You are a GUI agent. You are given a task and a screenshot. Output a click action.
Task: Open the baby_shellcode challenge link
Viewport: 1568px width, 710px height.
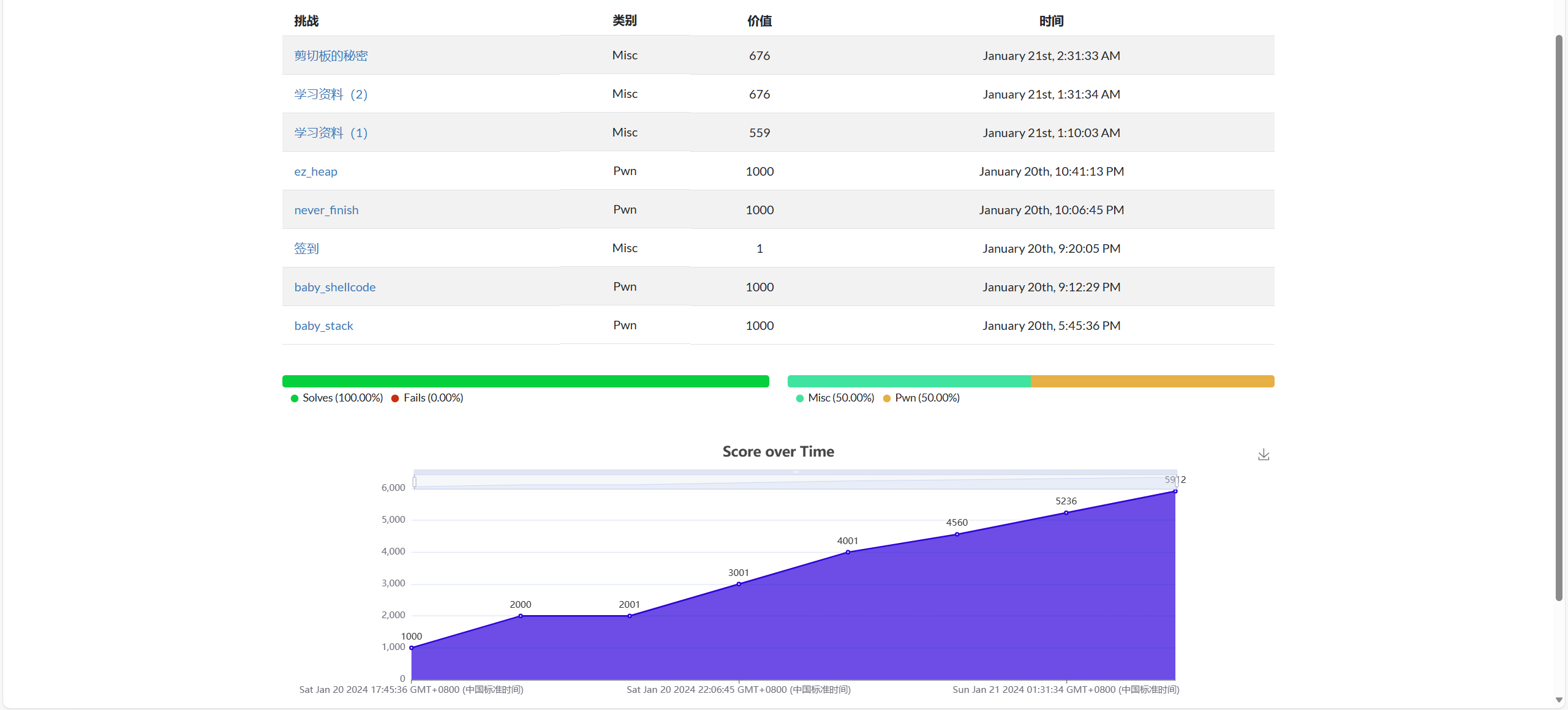335,287
